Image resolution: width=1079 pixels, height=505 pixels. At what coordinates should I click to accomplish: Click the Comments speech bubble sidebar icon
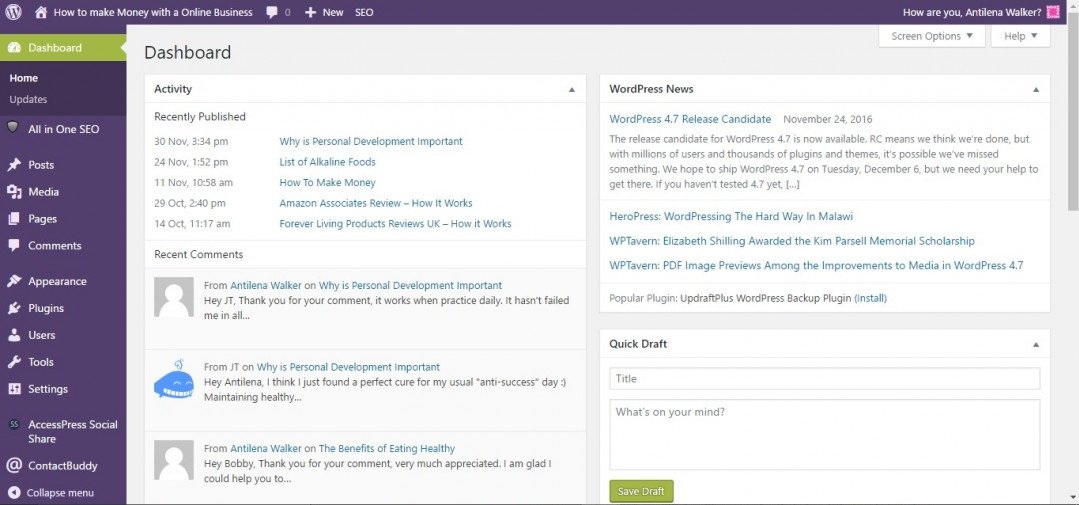click(x=14, y=245)
